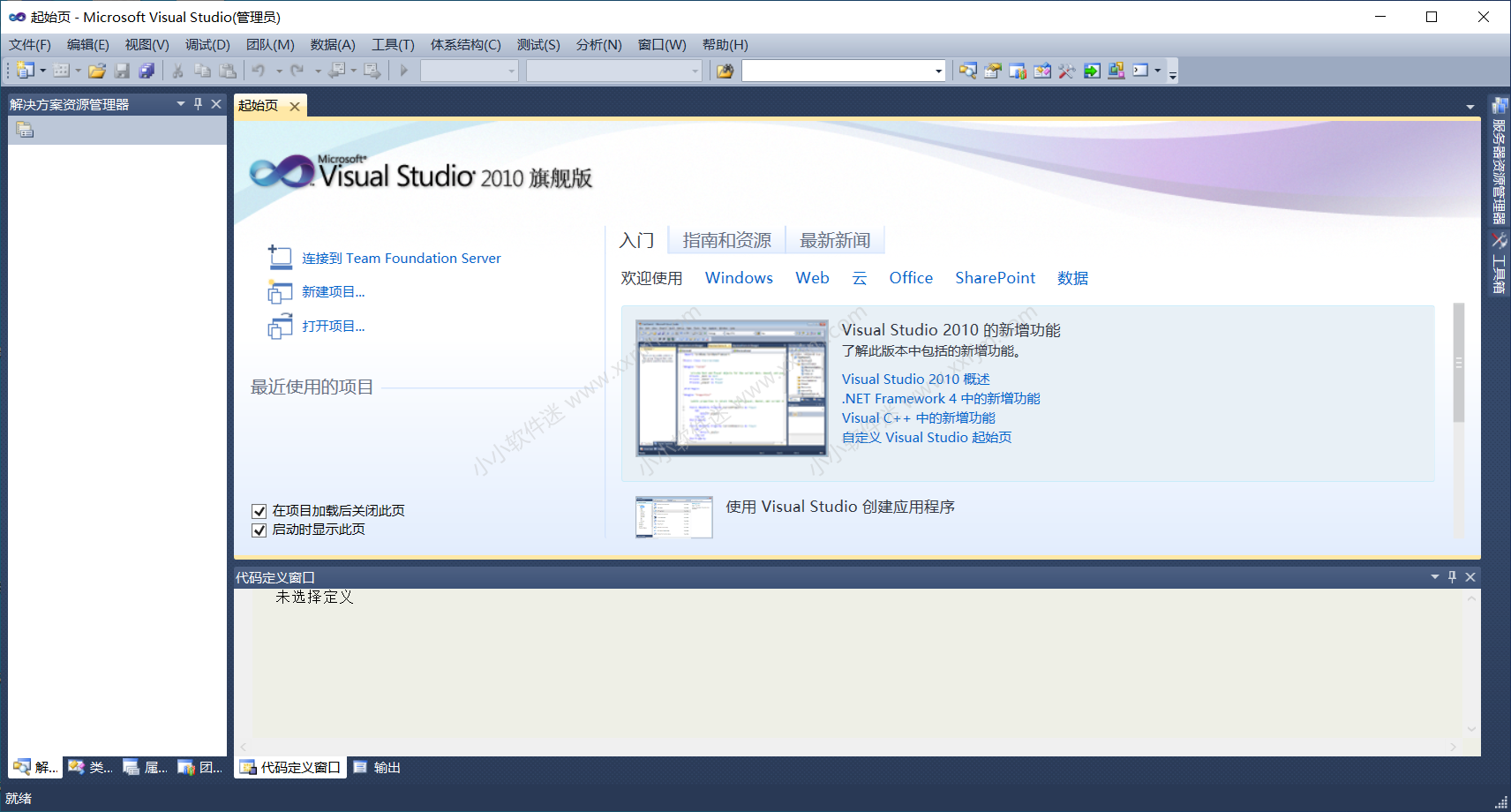Click the Cut scissors icon
The width and height of the screenshot is (1511, 812).
[177, 71]
